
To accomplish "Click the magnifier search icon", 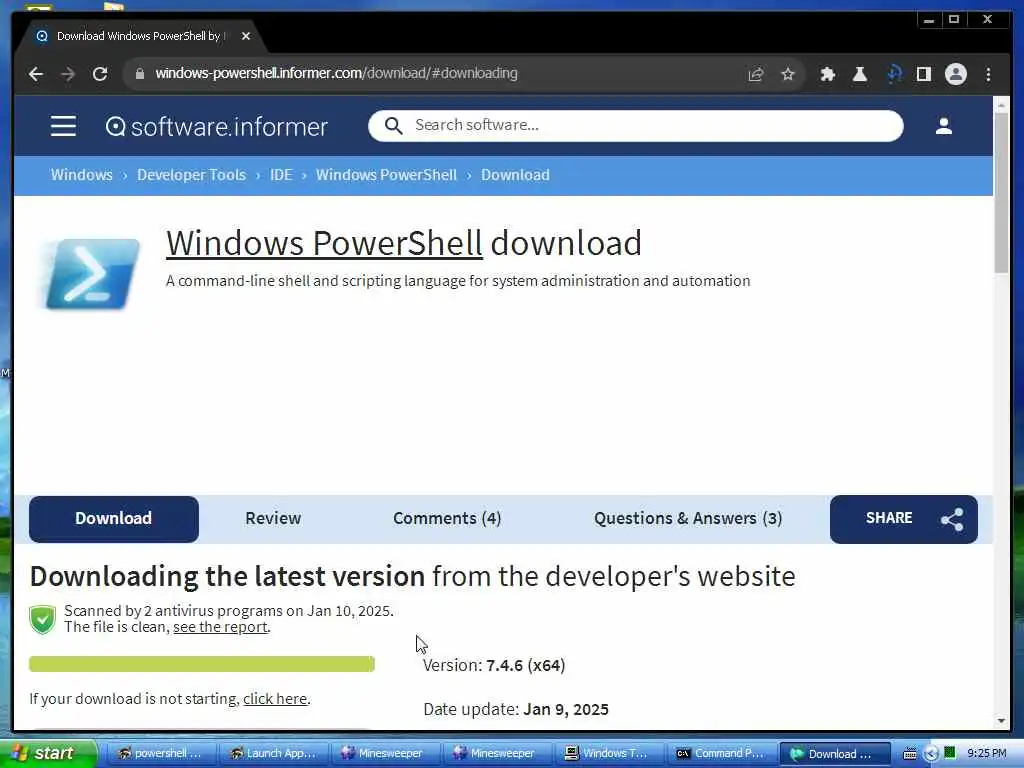I will click(x=393, y=125).
